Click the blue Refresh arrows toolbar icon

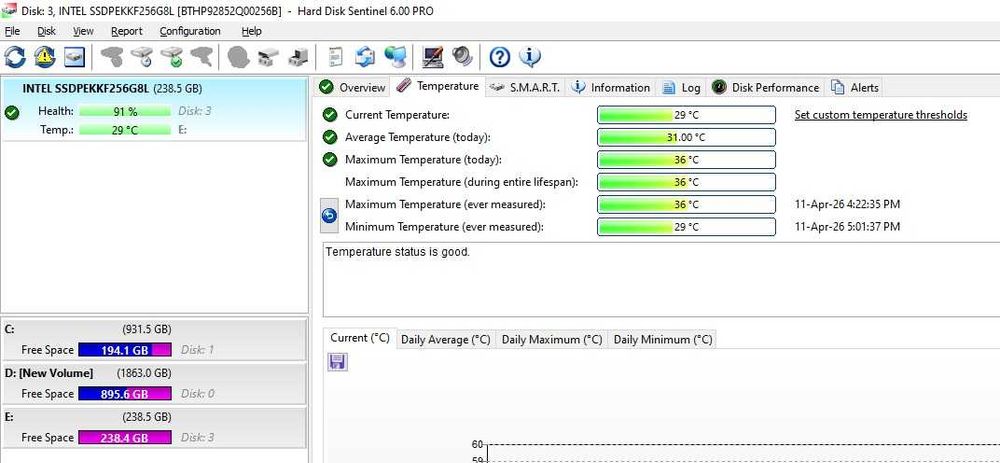click(15, 57)
